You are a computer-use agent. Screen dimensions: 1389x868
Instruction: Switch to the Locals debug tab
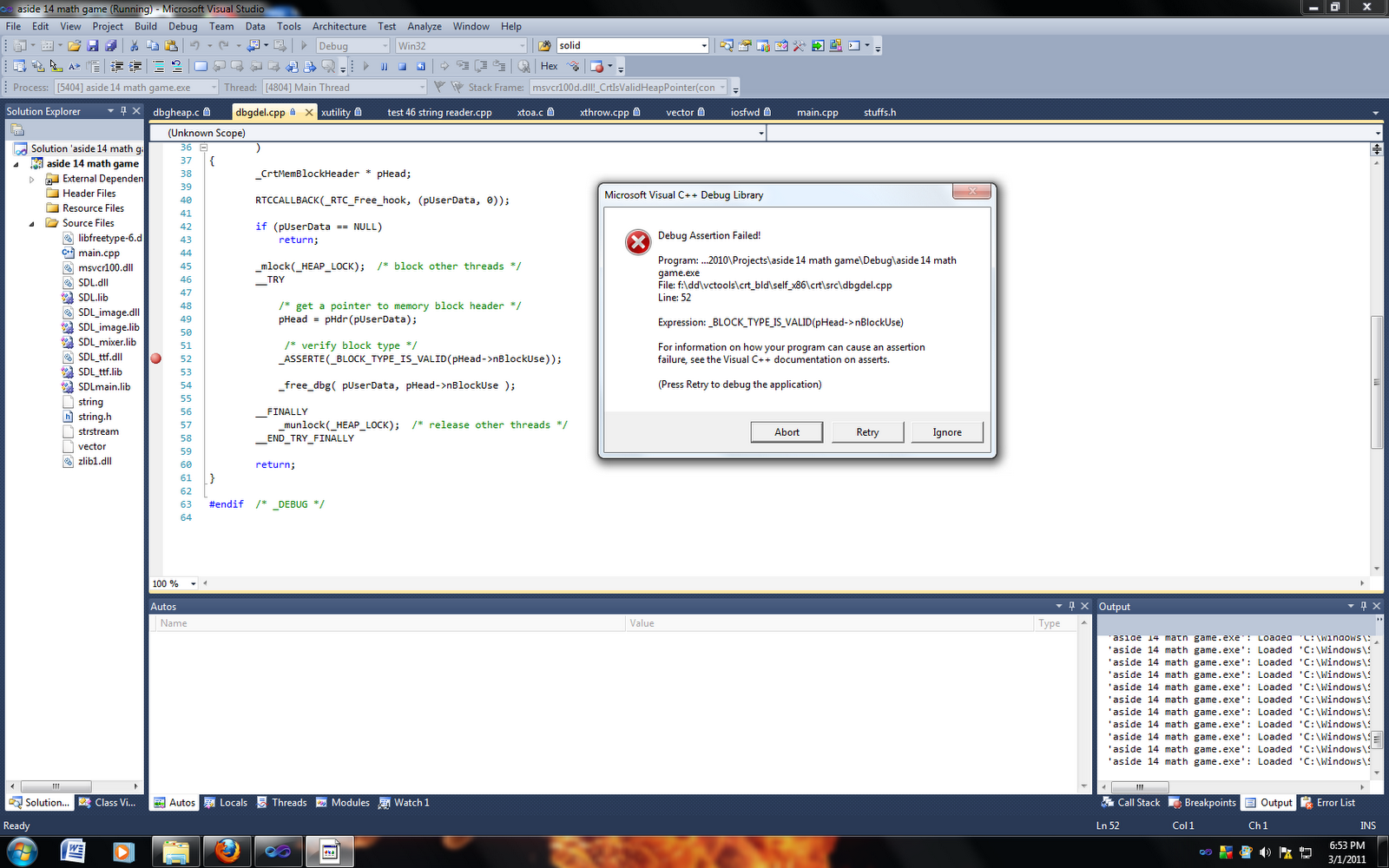tap(226, 803)
